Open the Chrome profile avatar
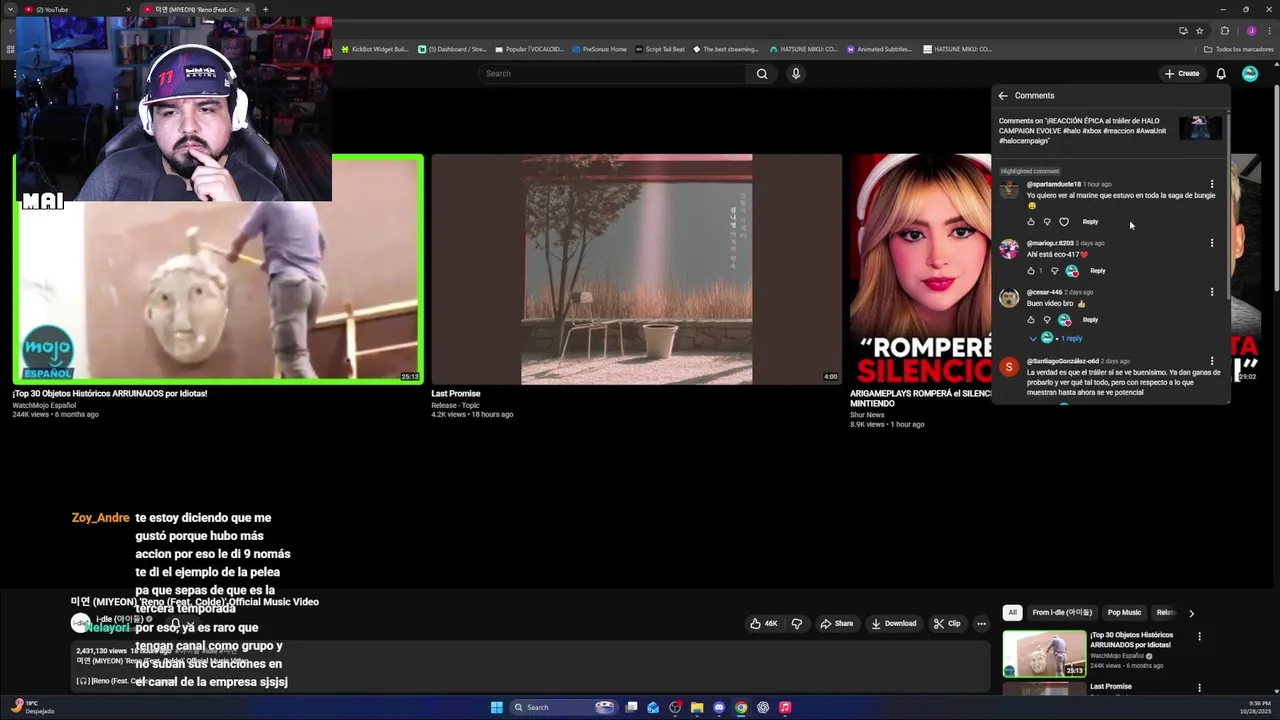 [1251, 30]
